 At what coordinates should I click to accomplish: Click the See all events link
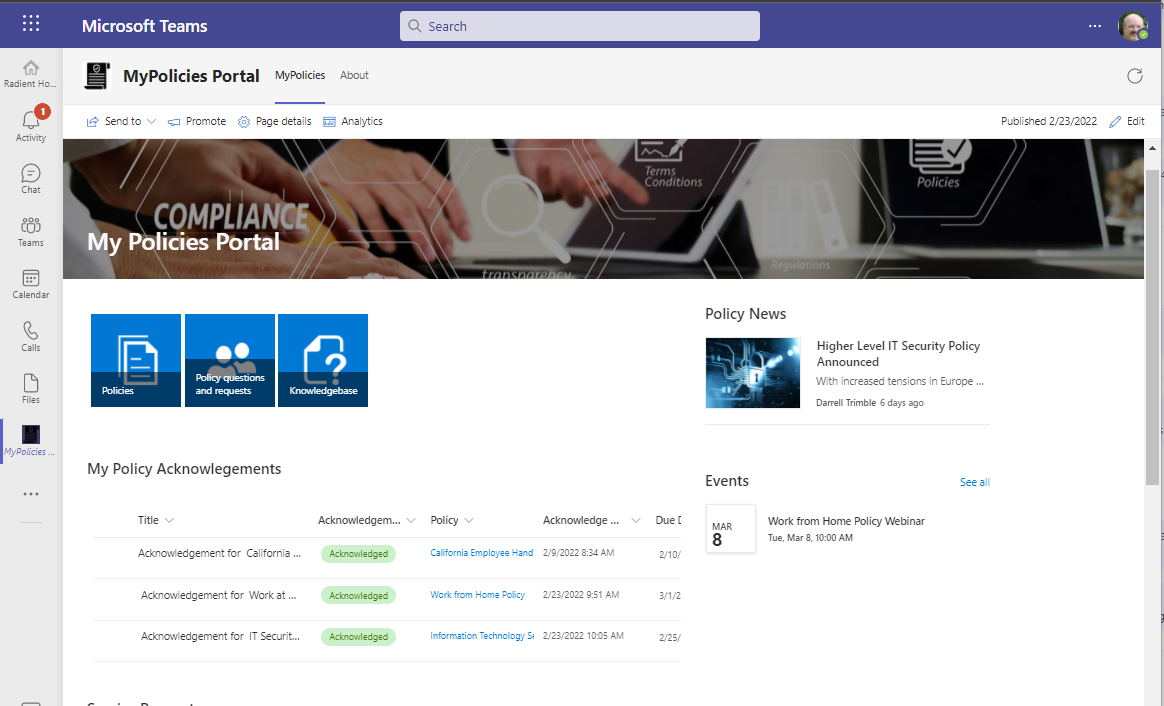974,482
